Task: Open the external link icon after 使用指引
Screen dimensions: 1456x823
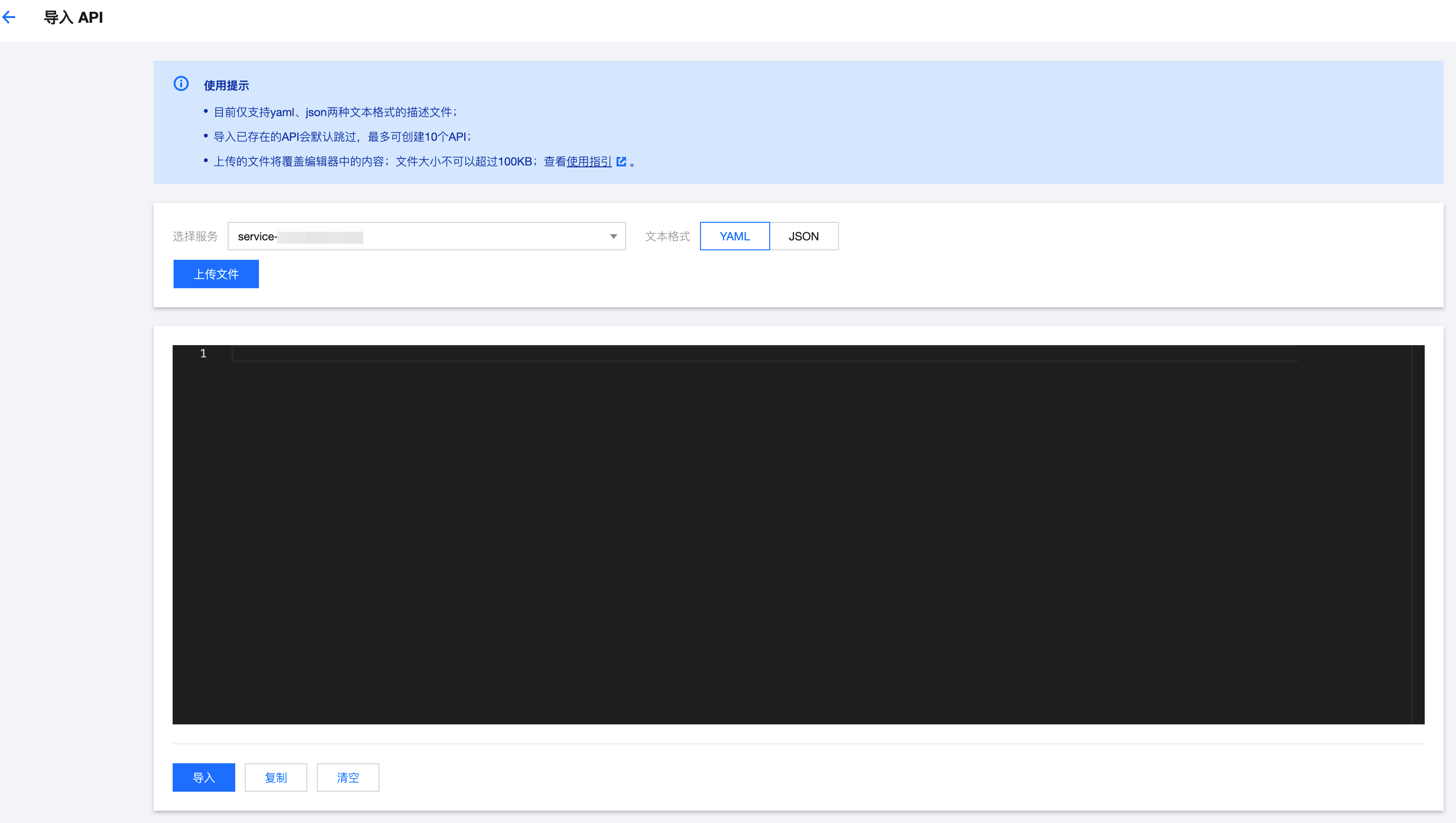Action: click(621, 162)
